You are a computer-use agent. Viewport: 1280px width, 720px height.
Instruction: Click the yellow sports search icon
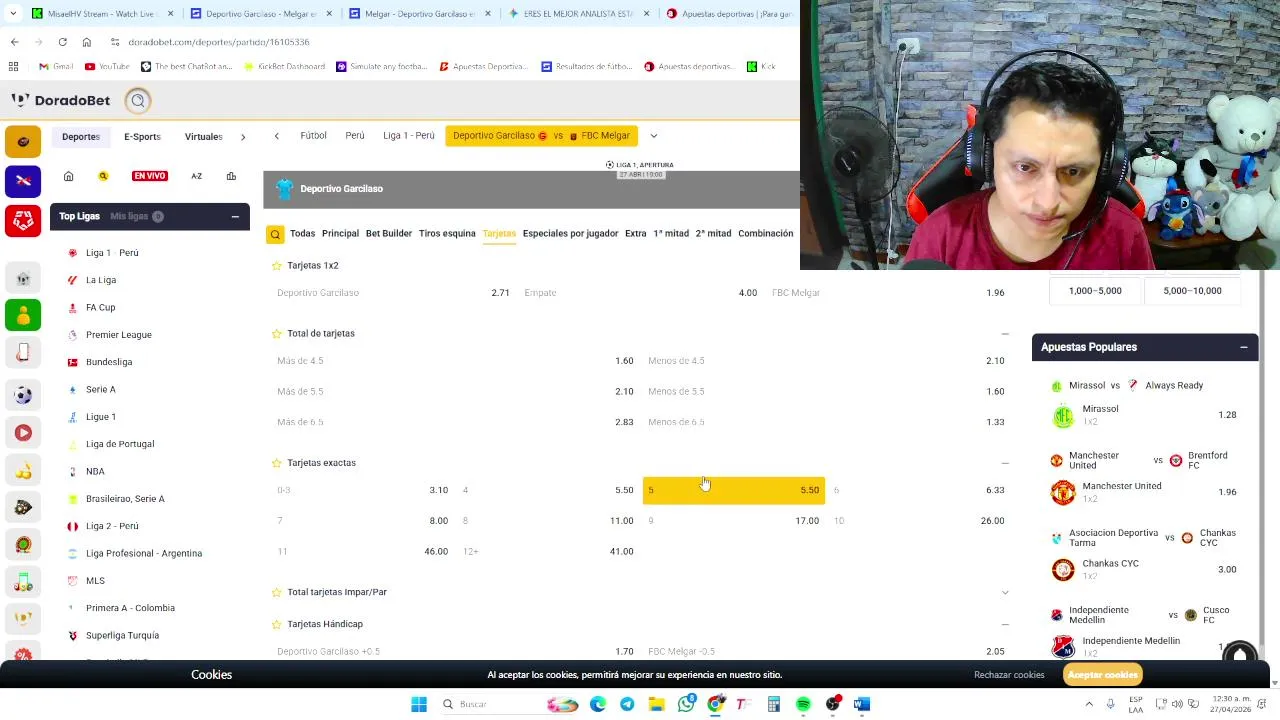[103, 176]
